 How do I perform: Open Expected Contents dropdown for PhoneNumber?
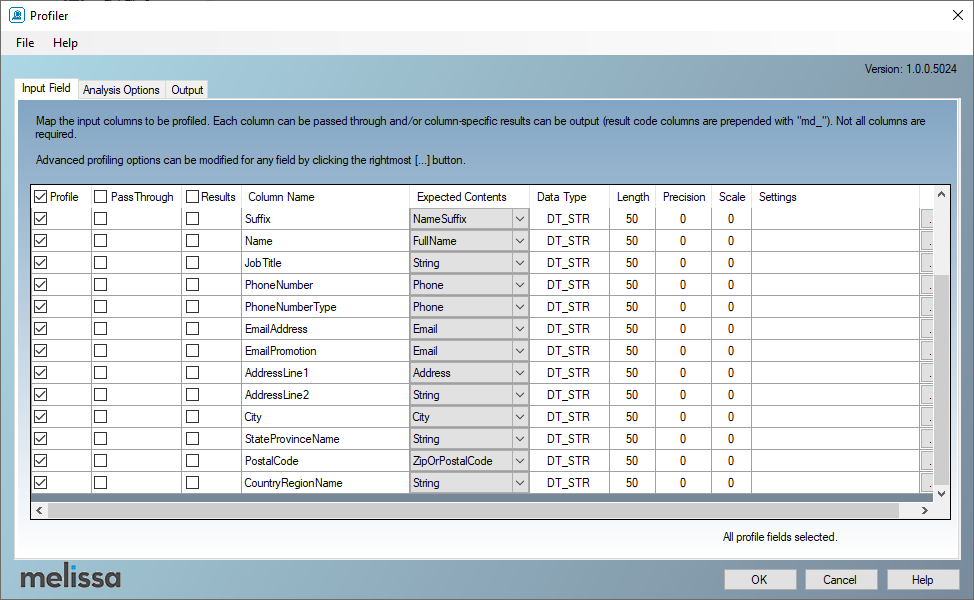(519, 285)
